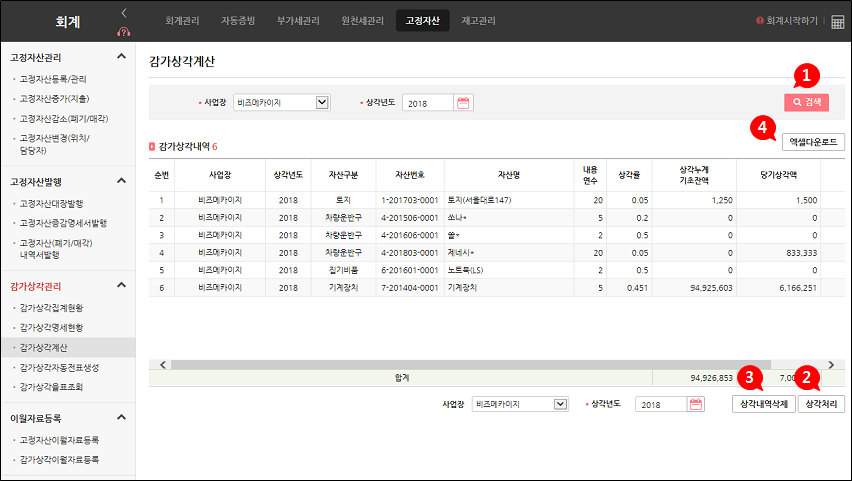This screenshot has height=481, width=852.
Task: Click the 상각누계 기초잔액 column header
Action: pos(694,175)
